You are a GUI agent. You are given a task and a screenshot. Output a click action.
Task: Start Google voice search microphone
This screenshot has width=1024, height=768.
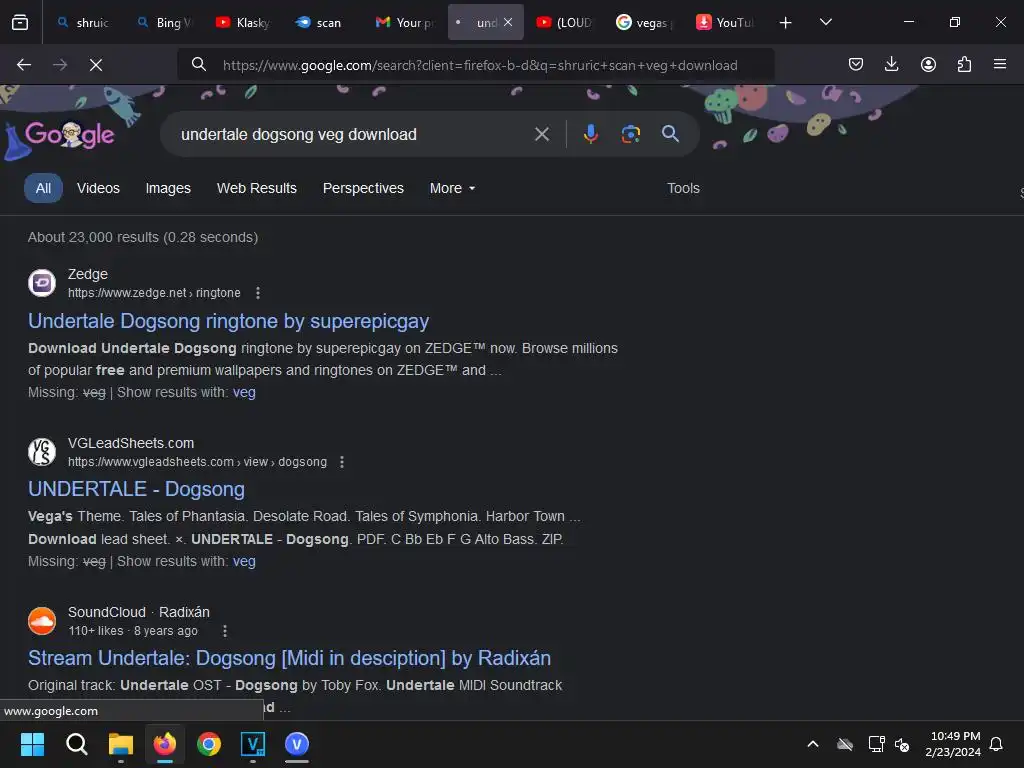coord(590,134)
